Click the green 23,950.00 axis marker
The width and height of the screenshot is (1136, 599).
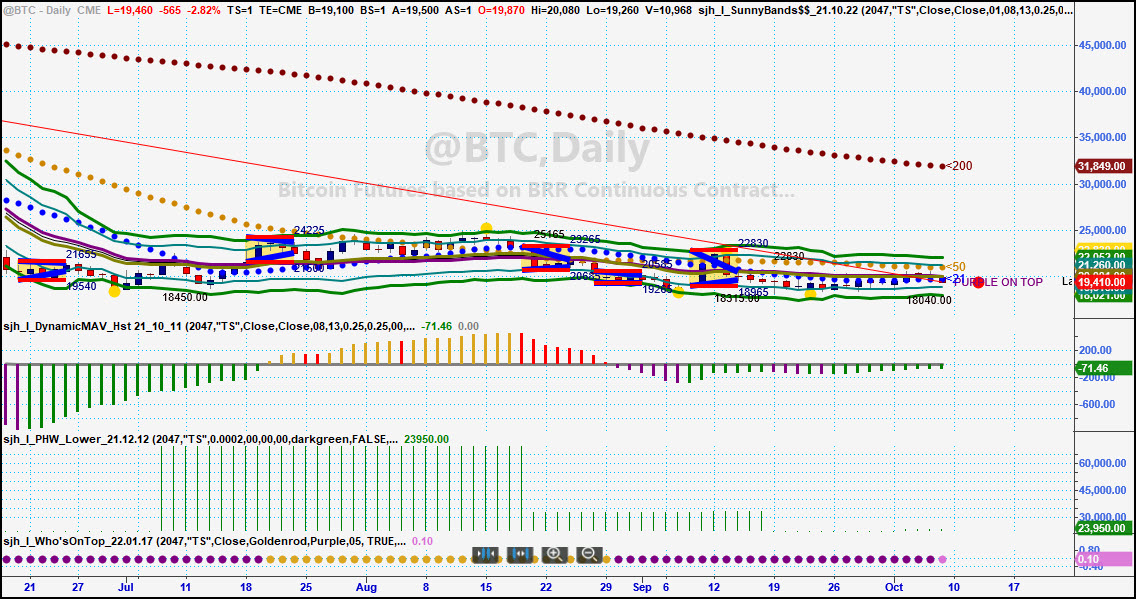1101,528
